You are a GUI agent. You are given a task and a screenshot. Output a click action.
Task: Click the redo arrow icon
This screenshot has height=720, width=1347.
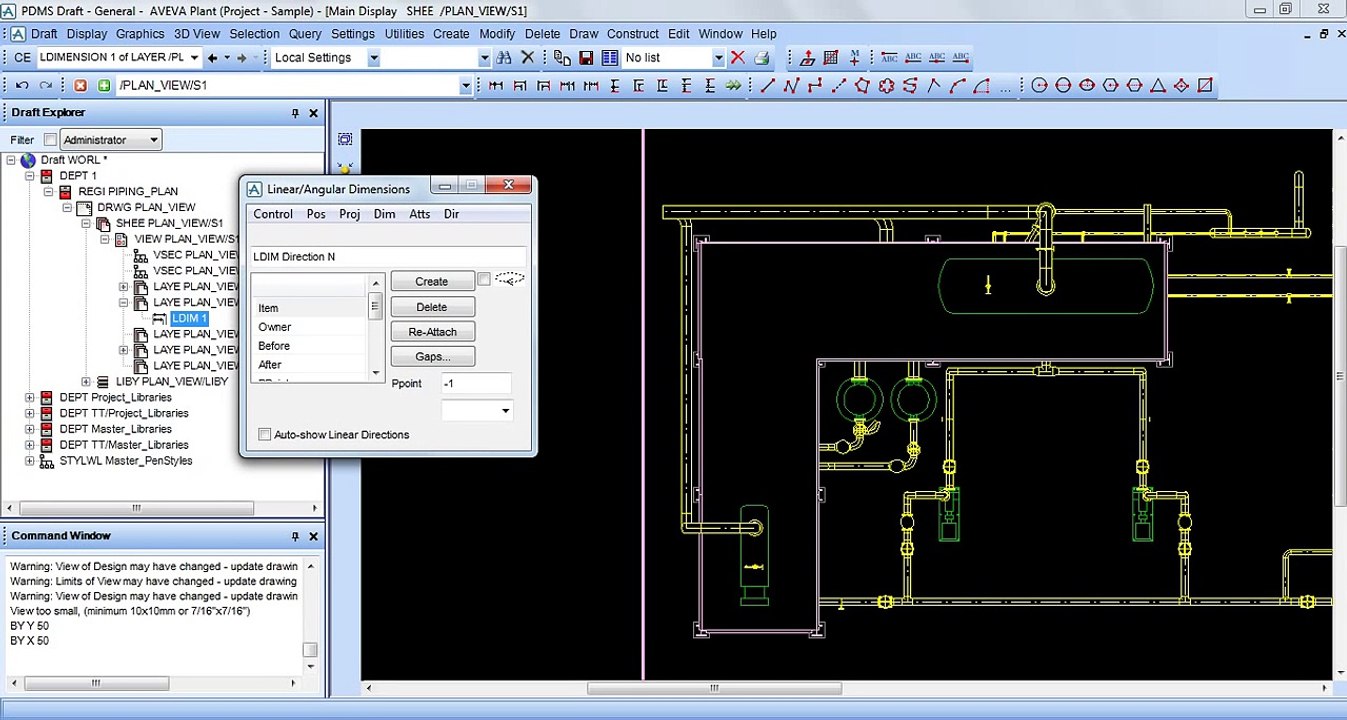coord(48,86)
